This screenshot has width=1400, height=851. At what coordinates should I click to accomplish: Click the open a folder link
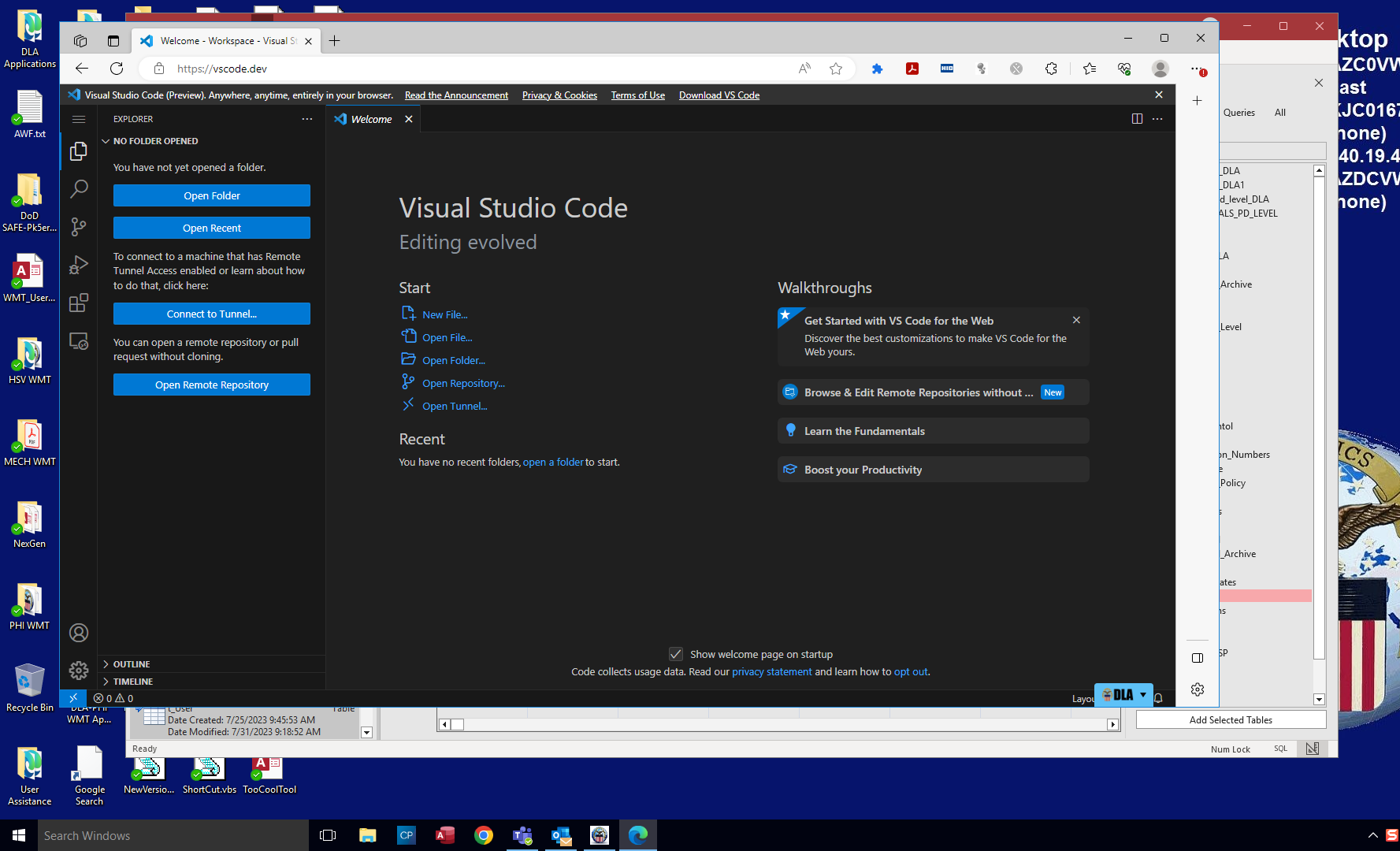coord(553,462)
